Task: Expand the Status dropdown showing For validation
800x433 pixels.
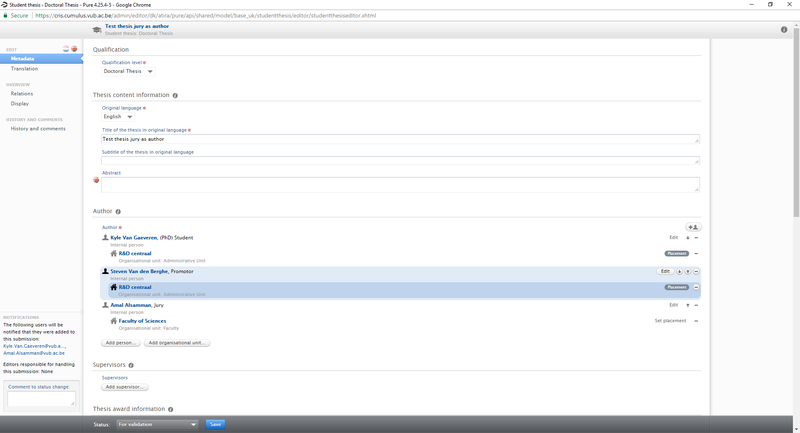Action: [x=158, y=424]
